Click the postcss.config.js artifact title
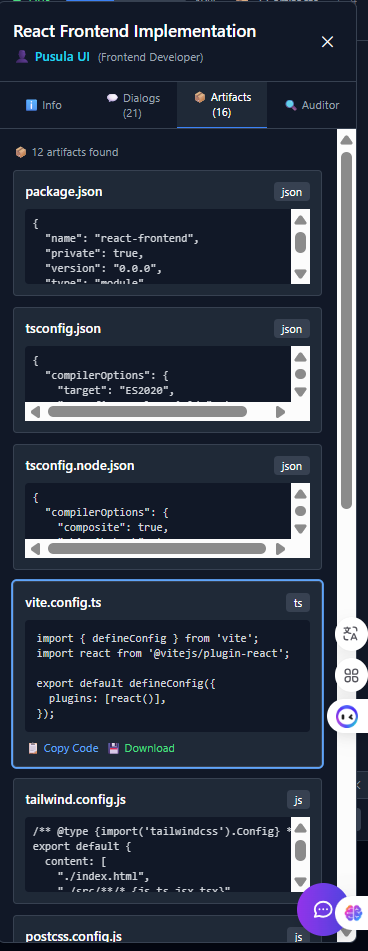 tap(74, 936)
